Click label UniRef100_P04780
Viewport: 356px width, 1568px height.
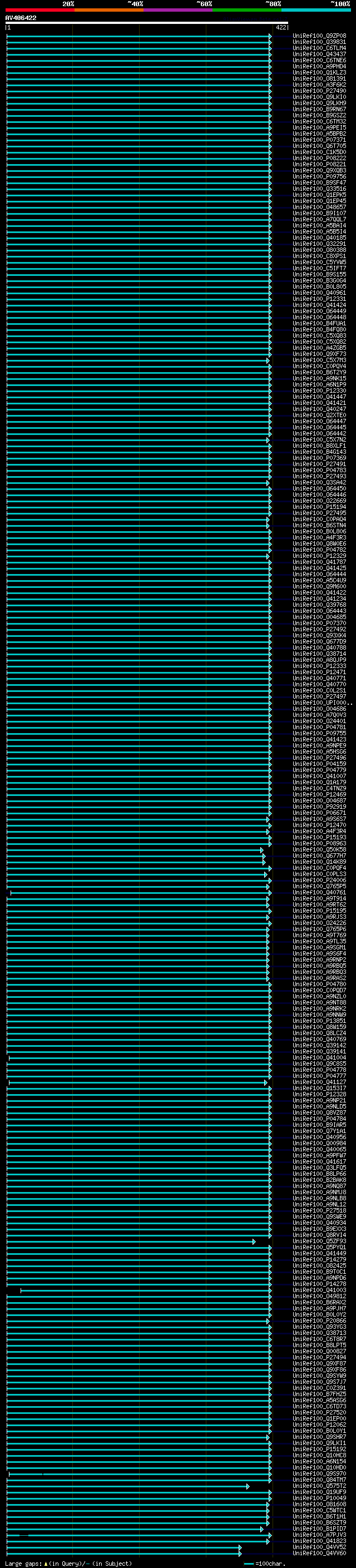319,985
